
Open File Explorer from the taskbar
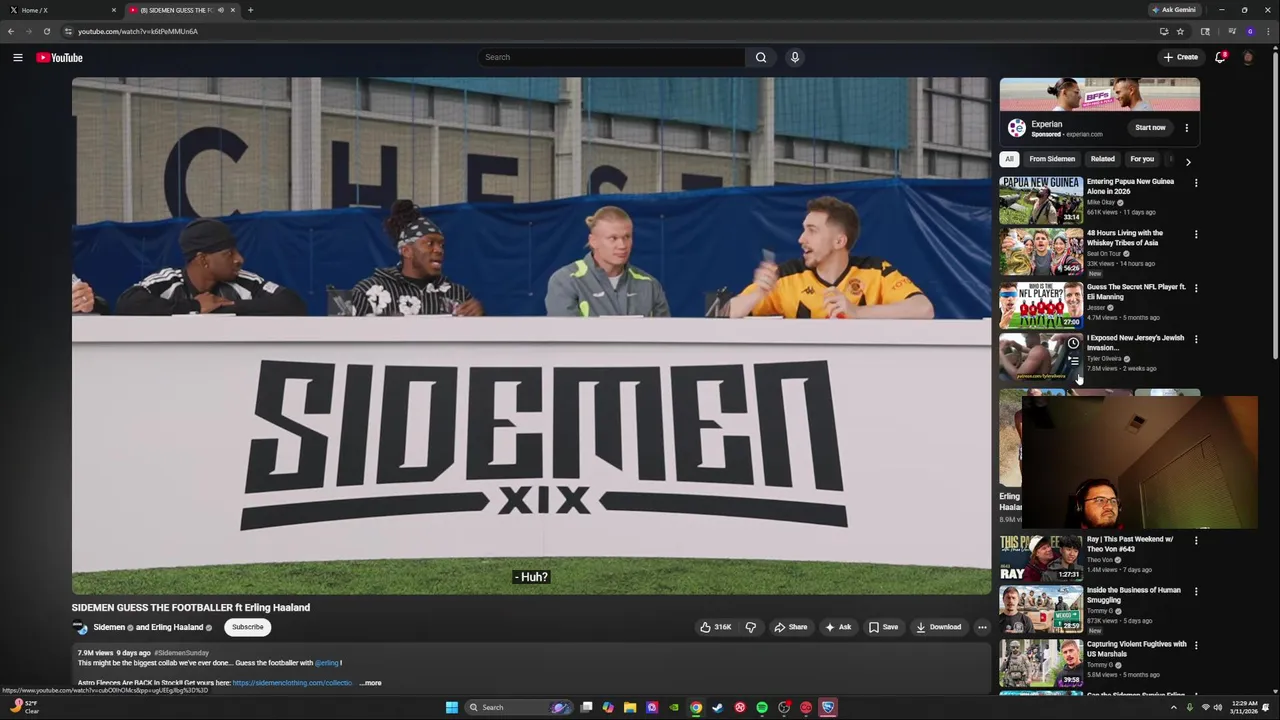point(630,707)
